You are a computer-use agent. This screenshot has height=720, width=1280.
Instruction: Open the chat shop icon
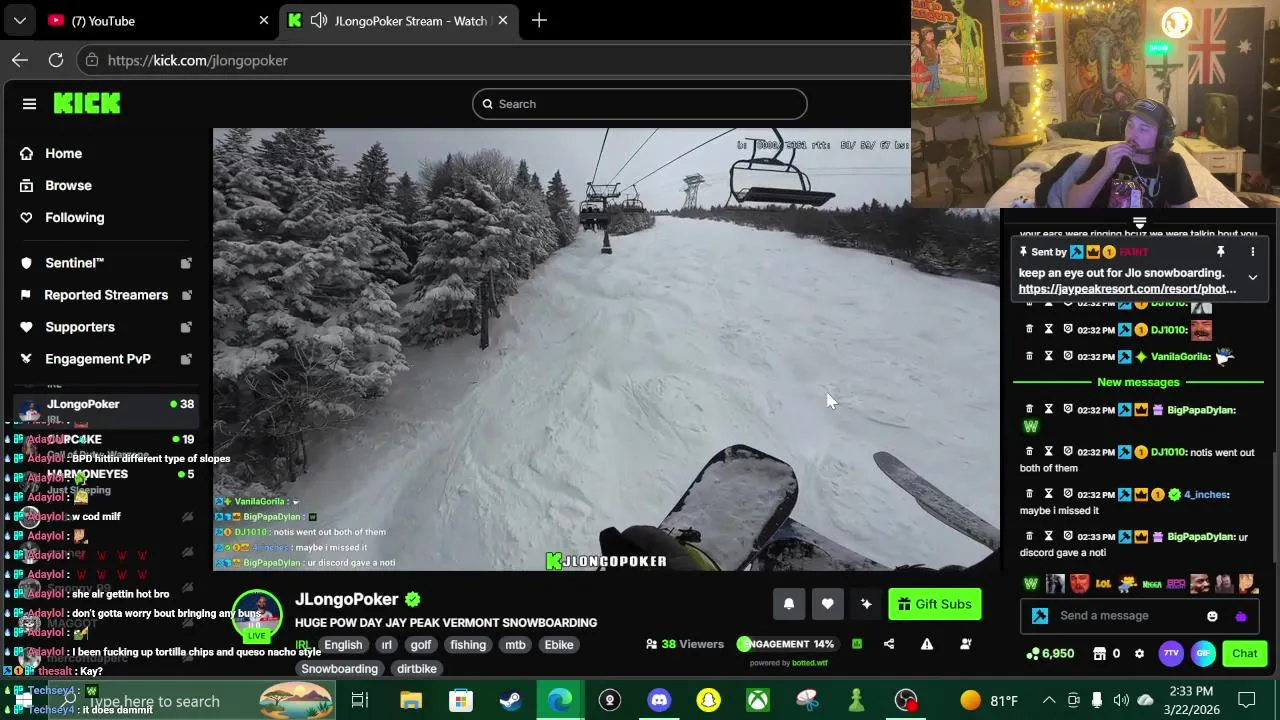click(1100, 653)
